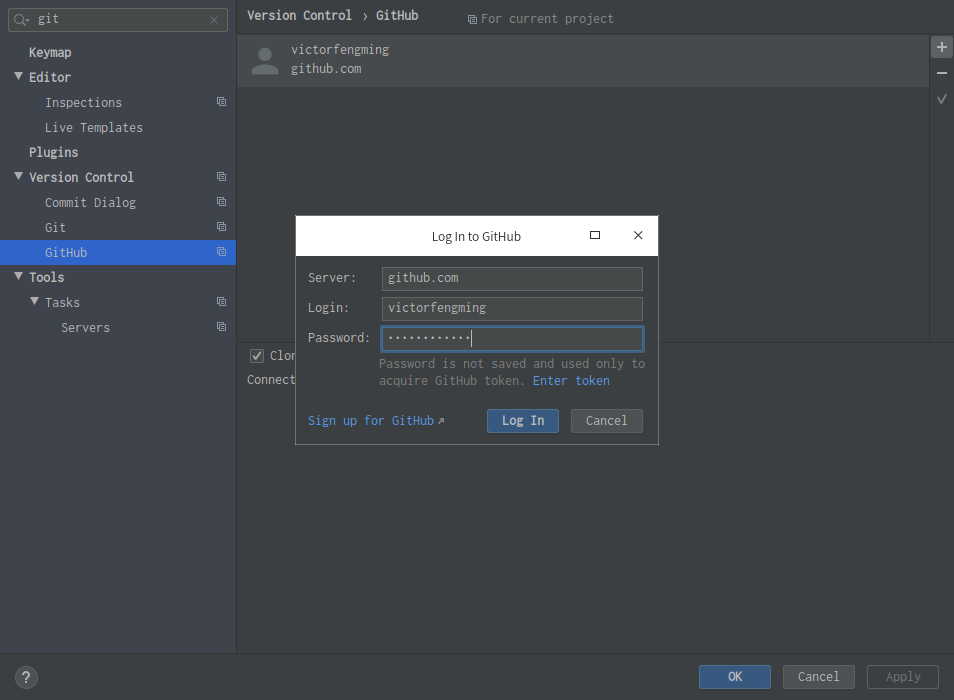Close the Log In to GitHub dialog
The image size is (954, 700).
click(638, 235)
